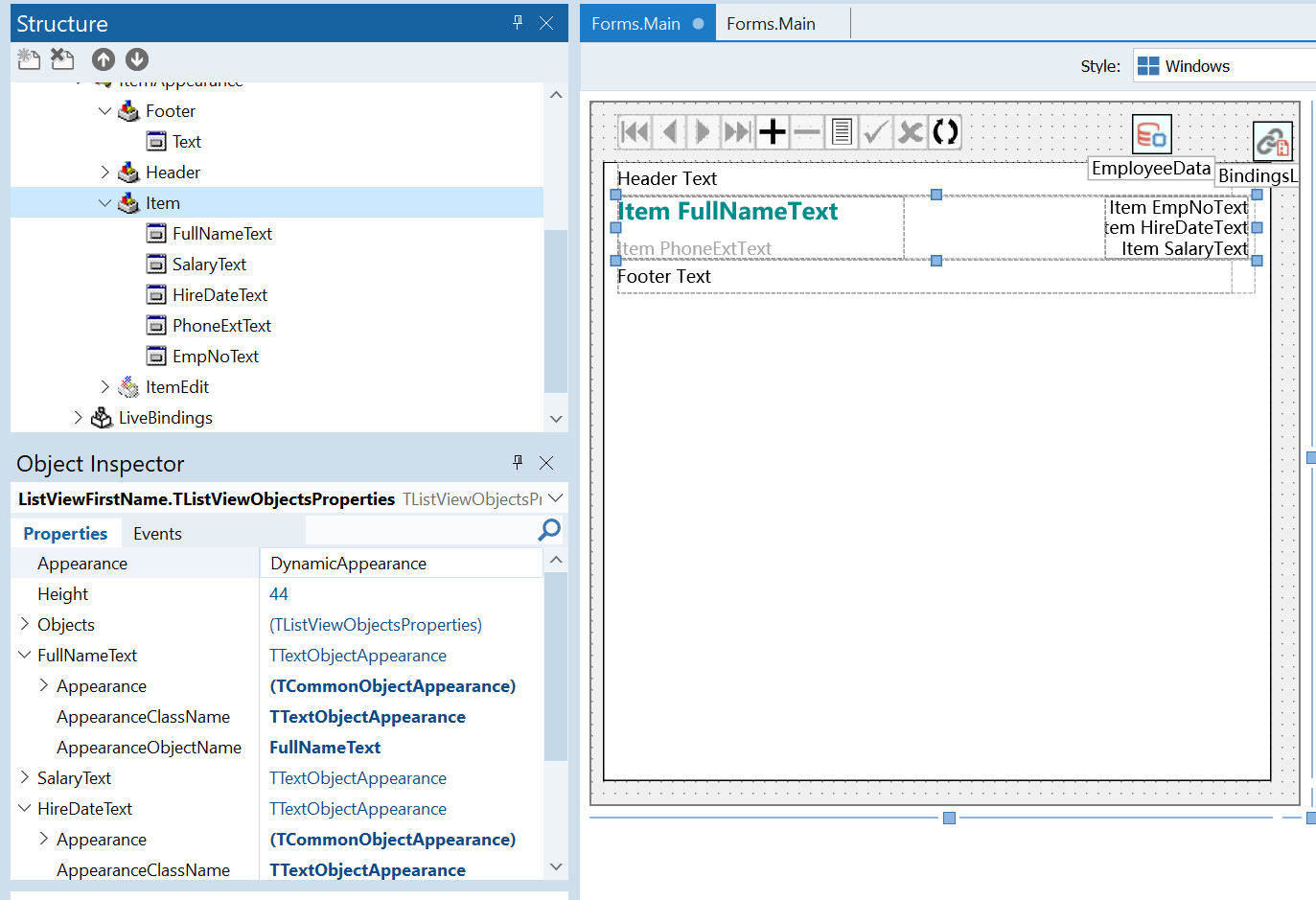Click the navigator Insert record plus button
Screen dimensions: 1316x900
pyautogui.click(x=773, y=131)
